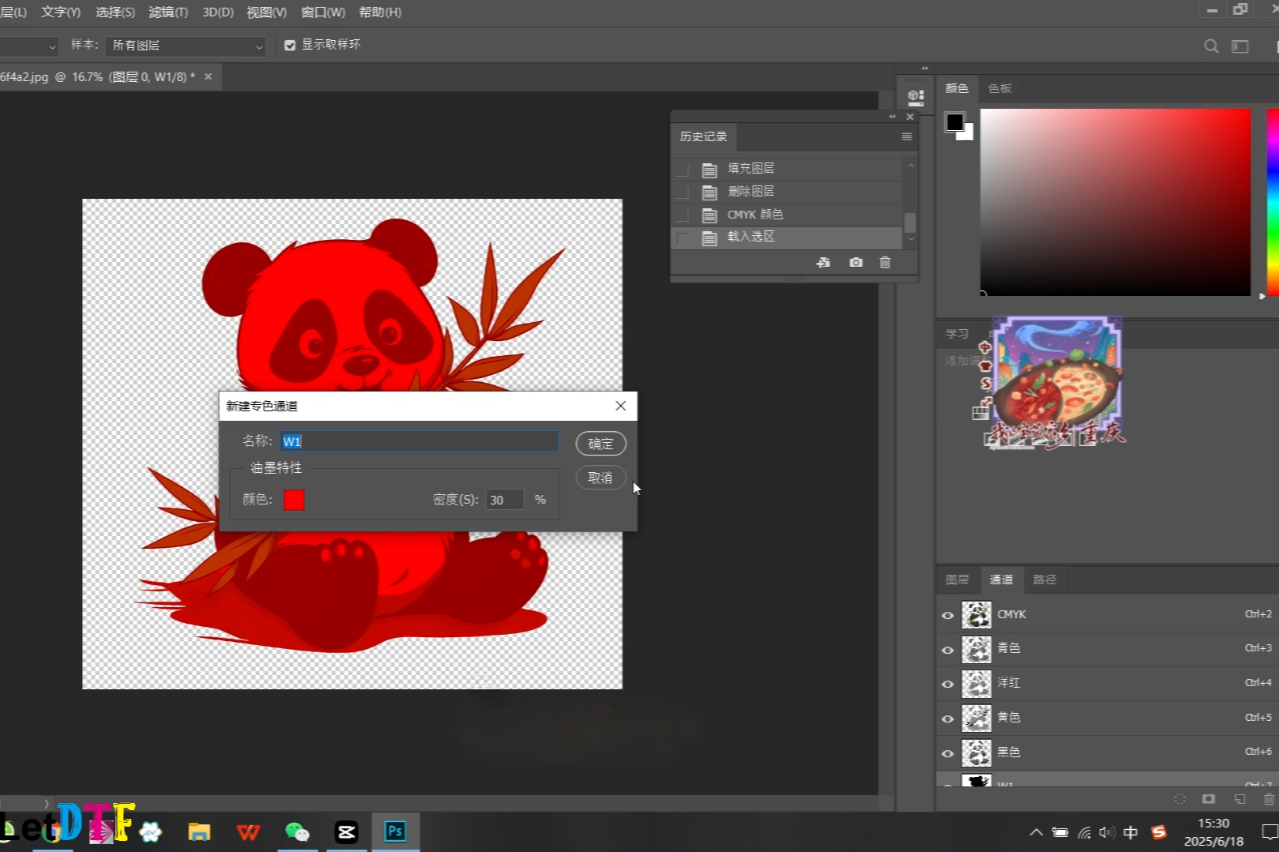Create a new channel in Channels panel

[1239, 799]
